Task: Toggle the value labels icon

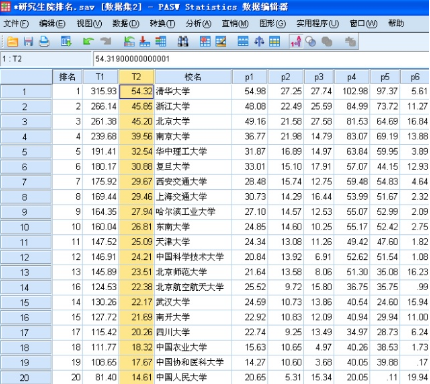Action: 296,42
